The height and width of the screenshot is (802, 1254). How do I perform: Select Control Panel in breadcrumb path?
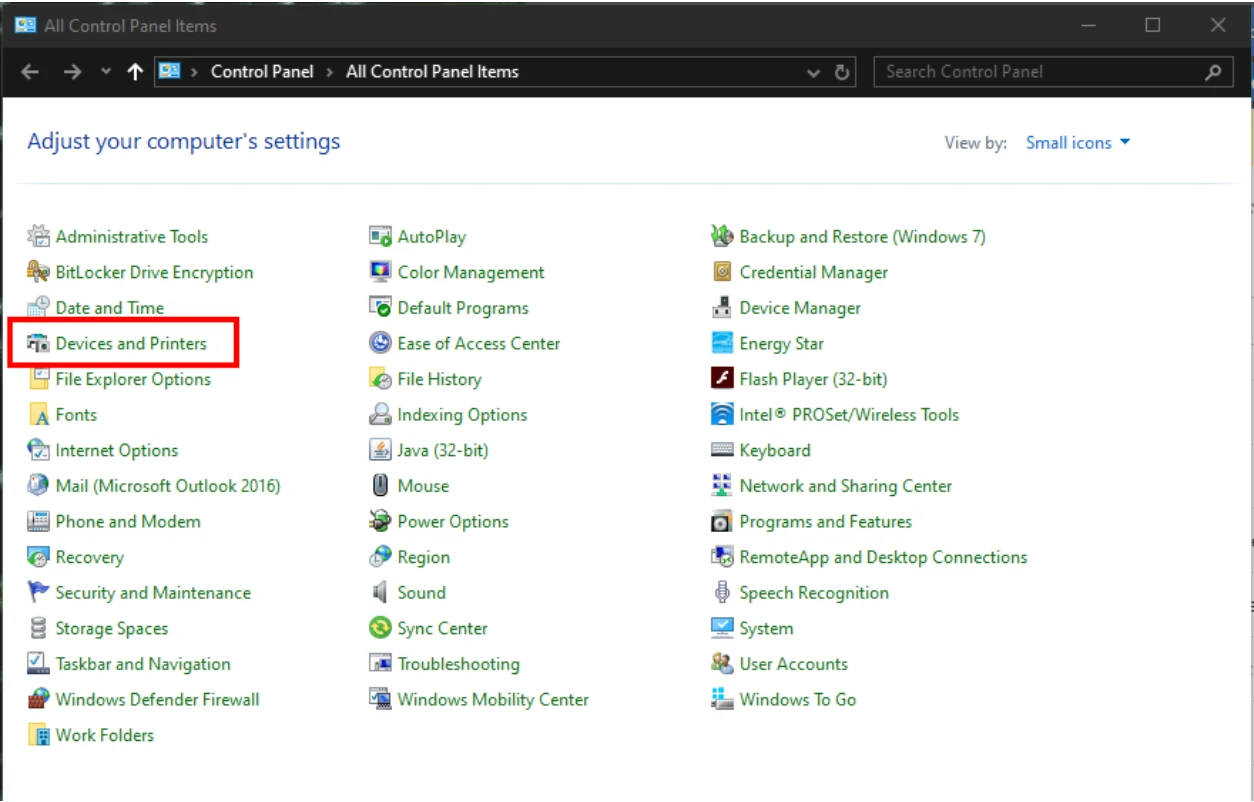point(262,72)
